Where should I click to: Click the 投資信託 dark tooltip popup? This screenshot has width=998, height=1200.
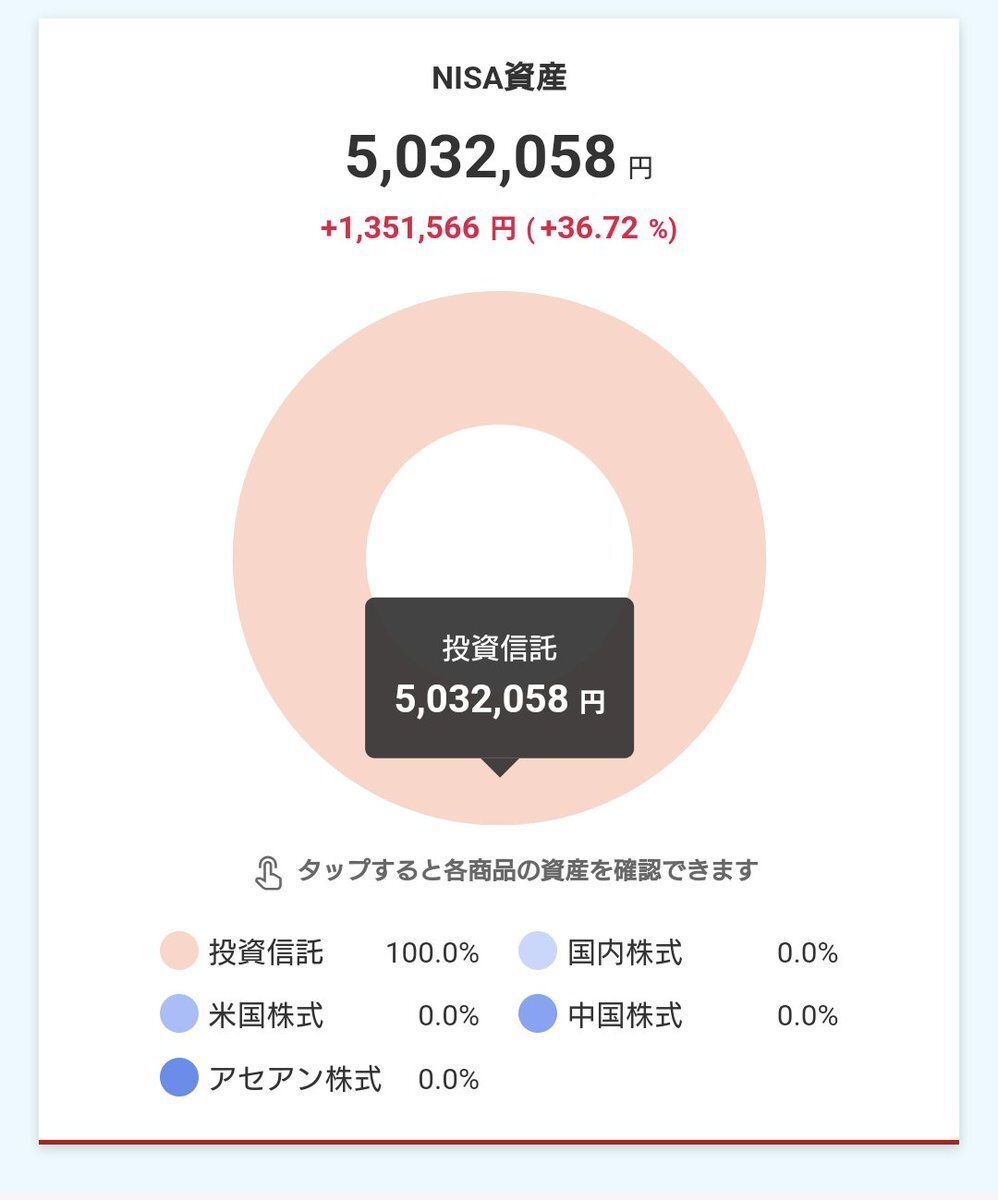pos(499,677)
